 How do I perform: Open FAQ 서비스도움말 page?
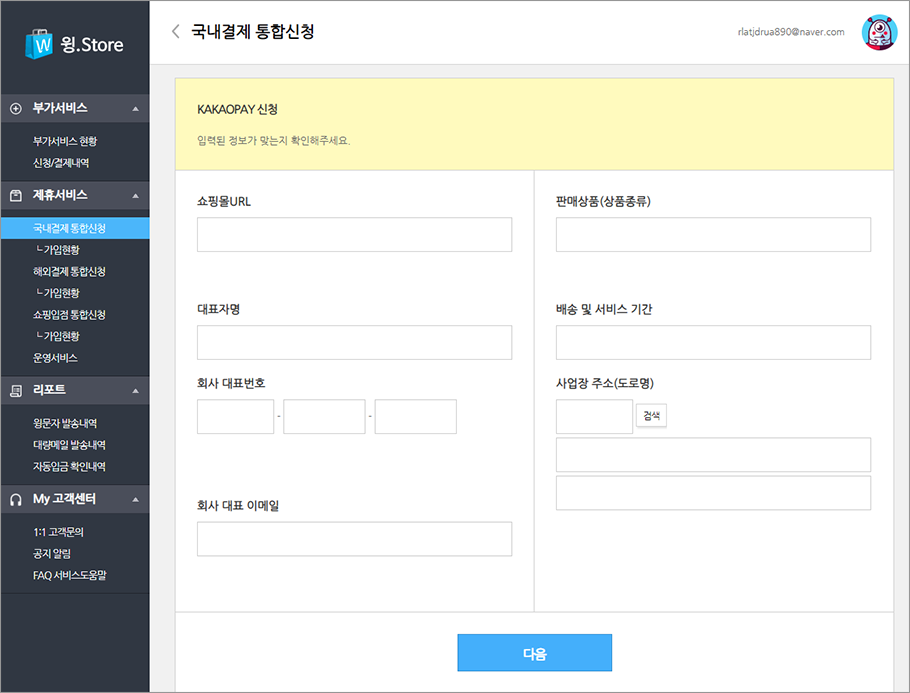[x=70, y=575]
